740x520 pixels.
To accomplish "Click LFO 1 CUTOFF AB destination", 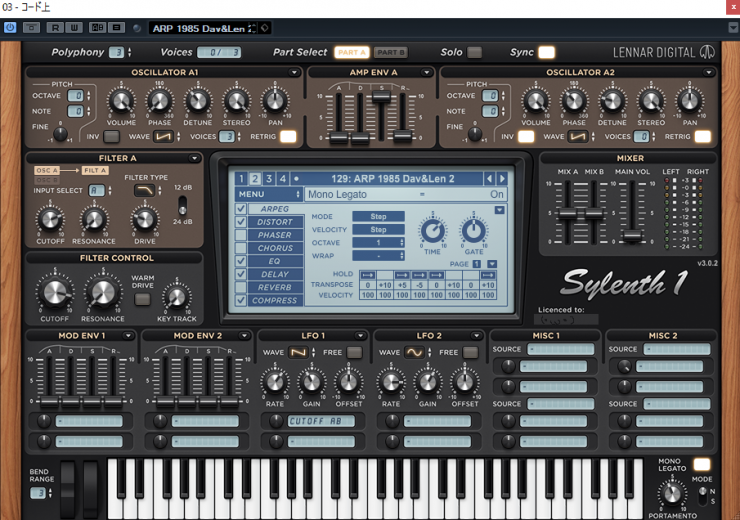I will point(321,421).
